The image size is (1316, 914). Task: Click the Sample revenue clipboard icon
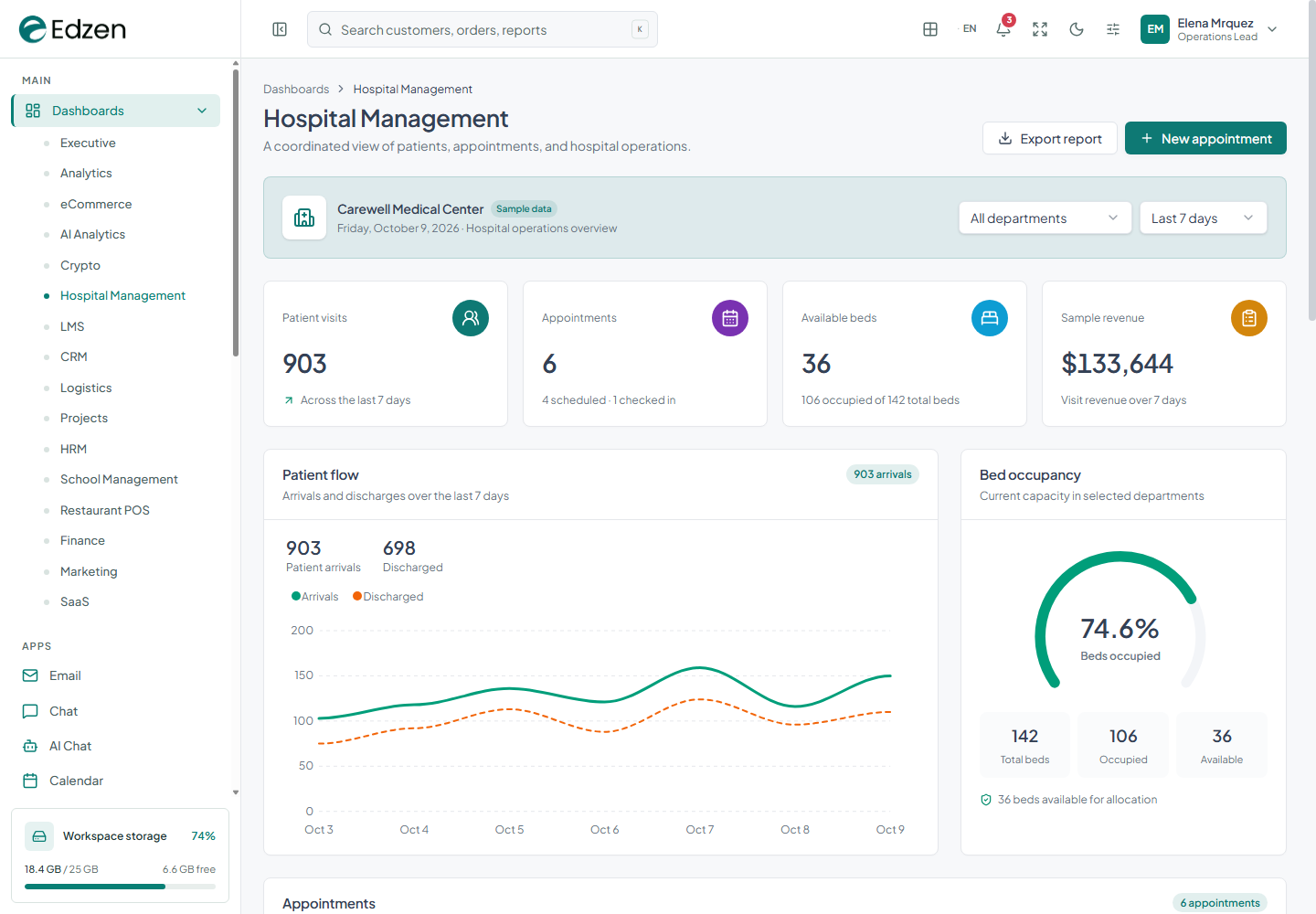1249,318
